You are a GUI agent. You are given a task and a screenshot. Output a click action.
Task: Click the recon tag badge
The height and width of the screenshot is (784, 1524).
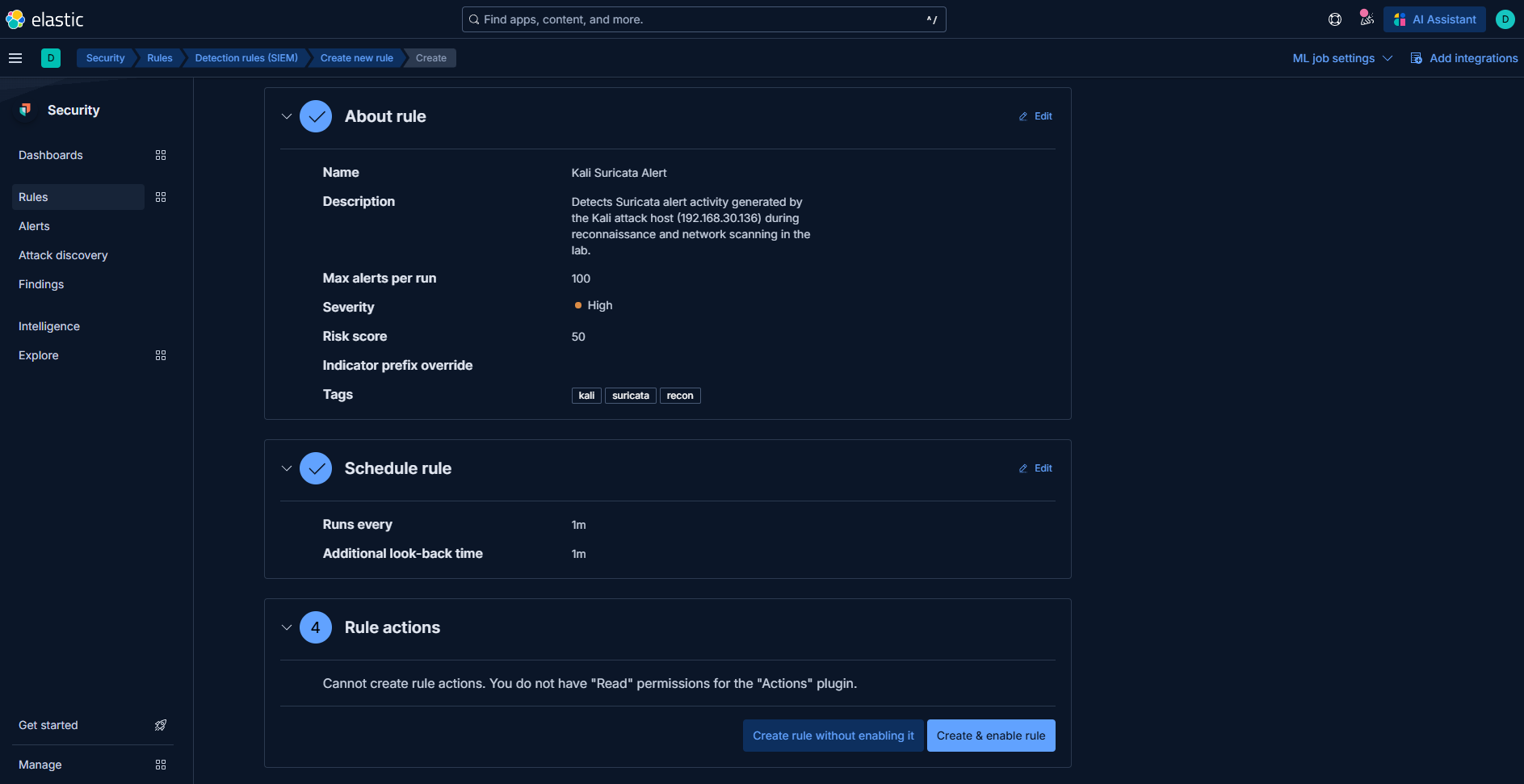(x=680, y=396)
